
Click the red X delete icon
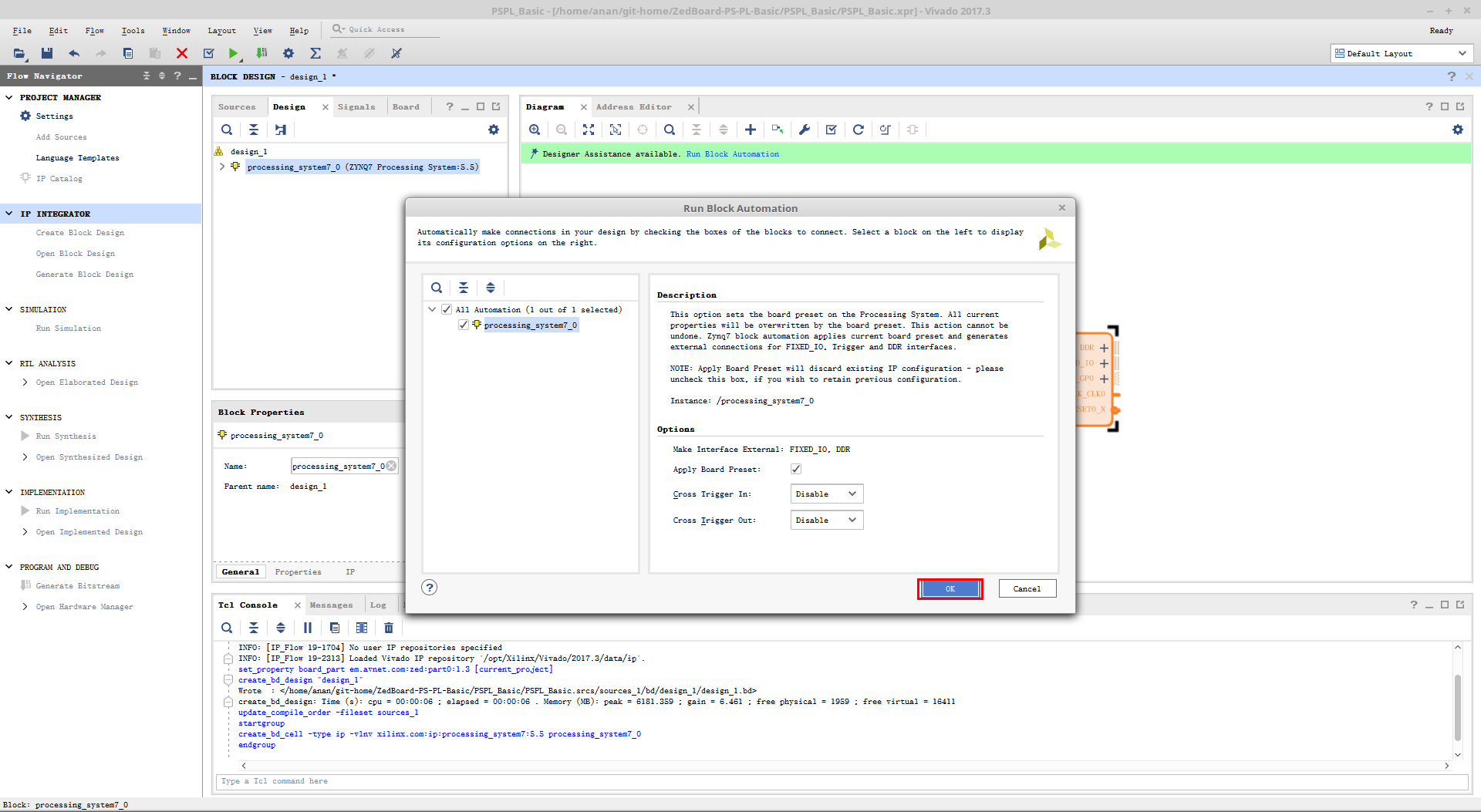(x=182, y=53)
